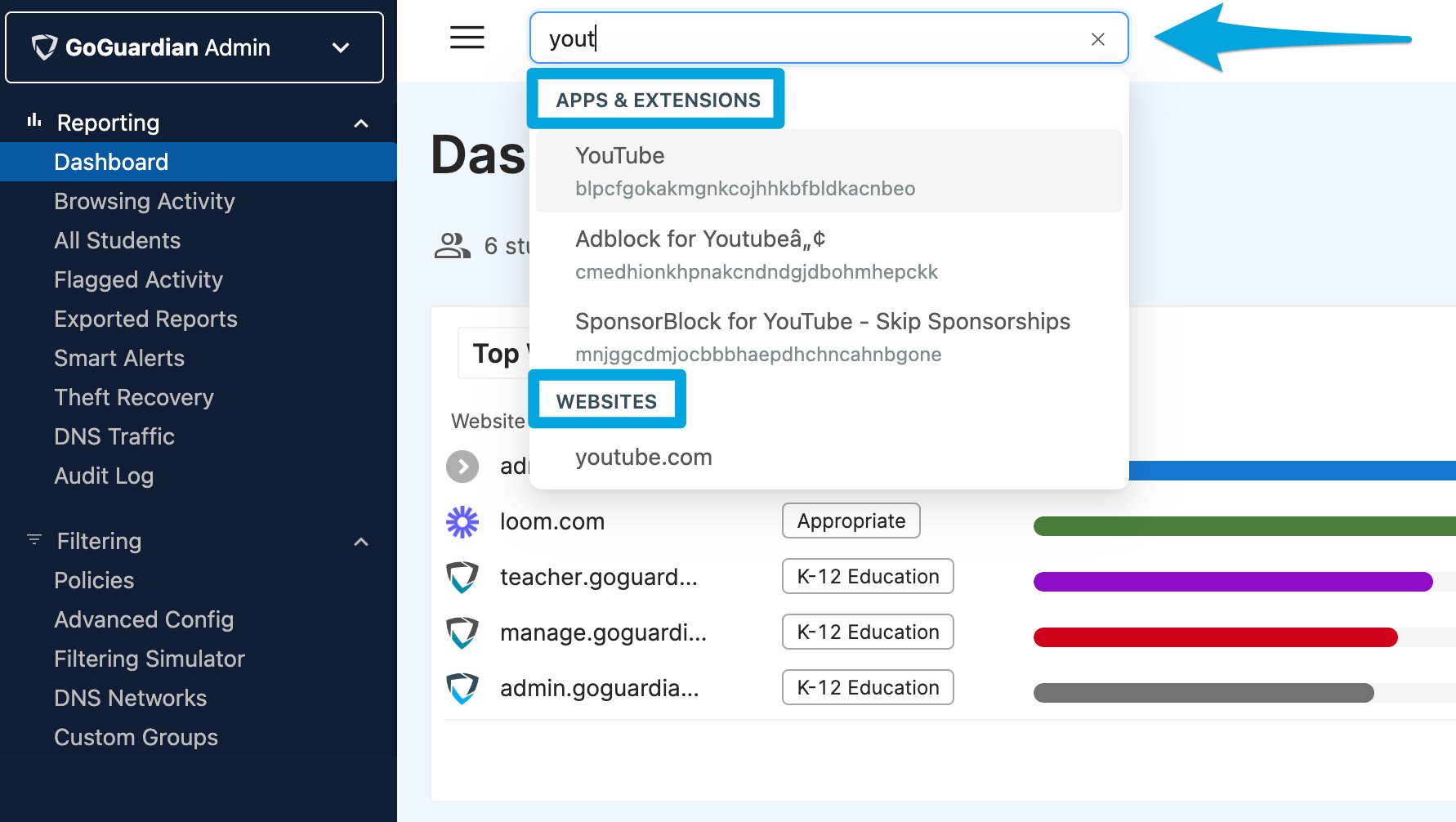
Task: Open Smart Alerts
Action: pos(119,358)
